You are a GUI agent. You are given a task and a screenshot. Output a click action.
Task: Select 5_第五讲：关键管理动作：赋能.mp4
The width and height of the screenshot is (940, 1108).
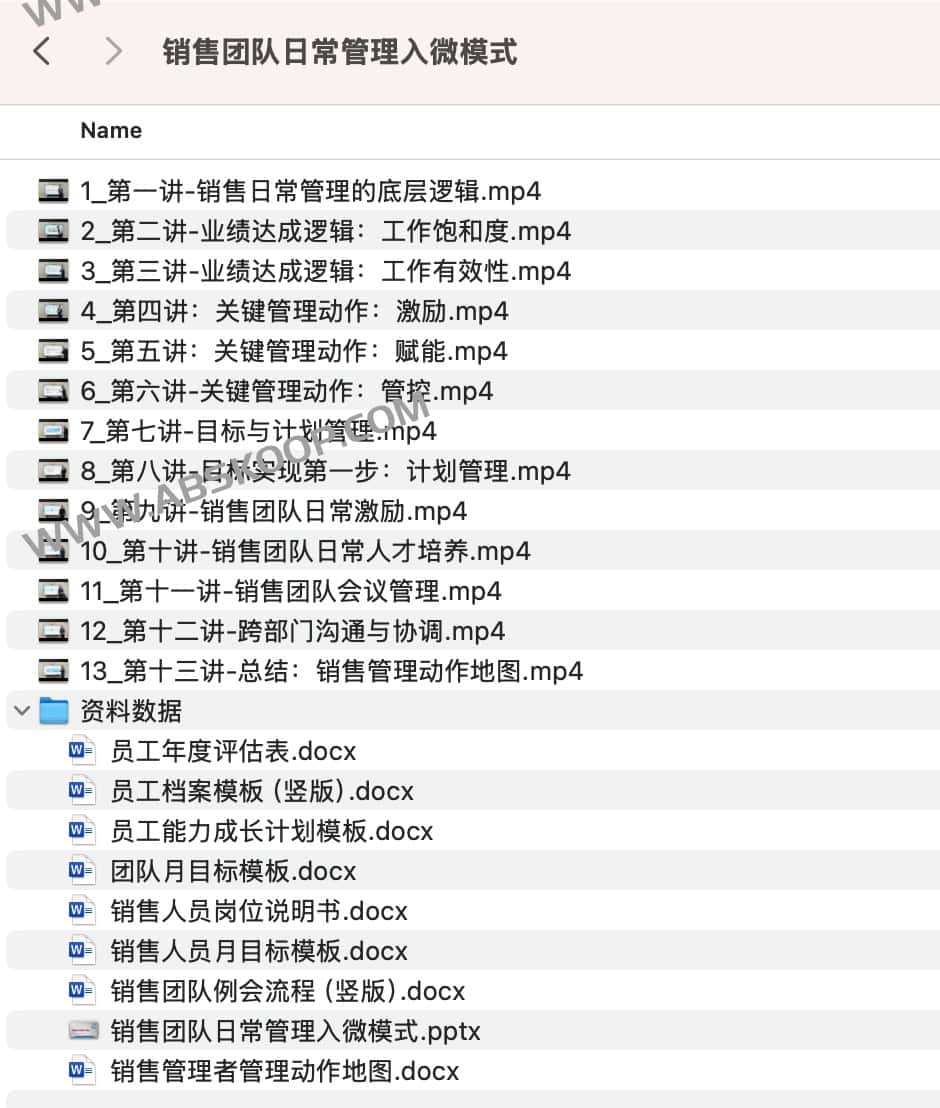click(293, 351)
